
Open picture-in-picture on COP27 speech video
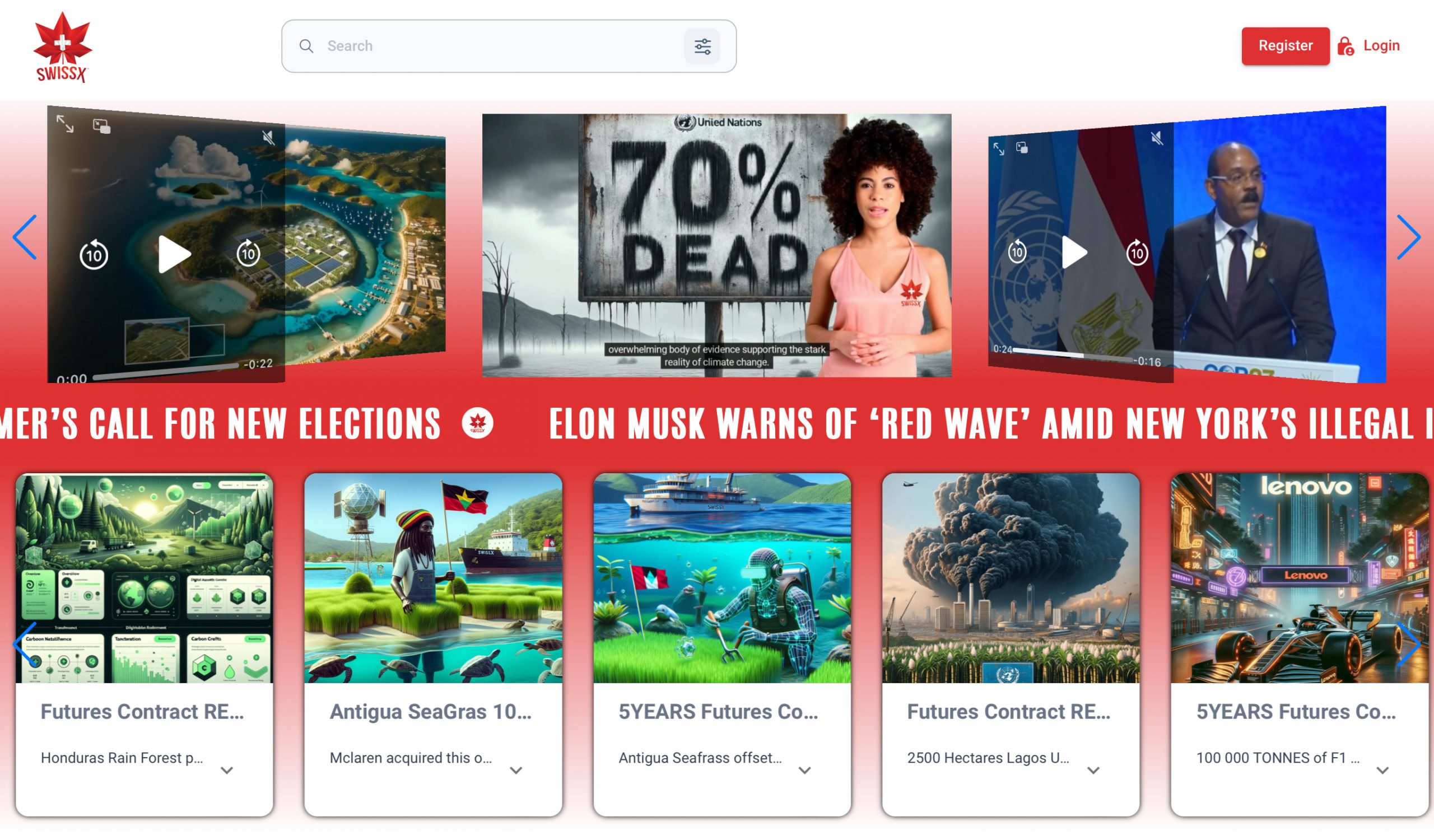click(x=1022, y=148)
